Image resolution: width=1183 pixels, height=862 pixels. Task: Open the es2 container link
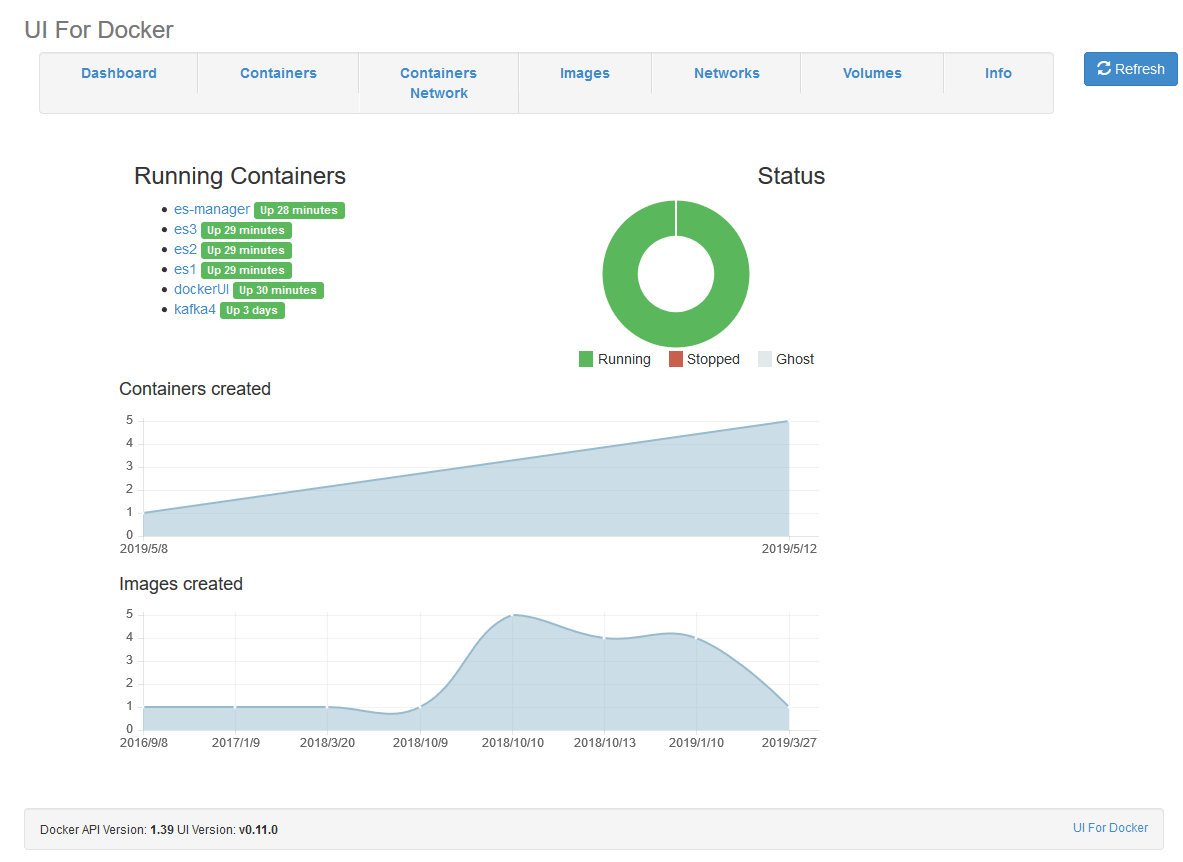click(185, 249)
